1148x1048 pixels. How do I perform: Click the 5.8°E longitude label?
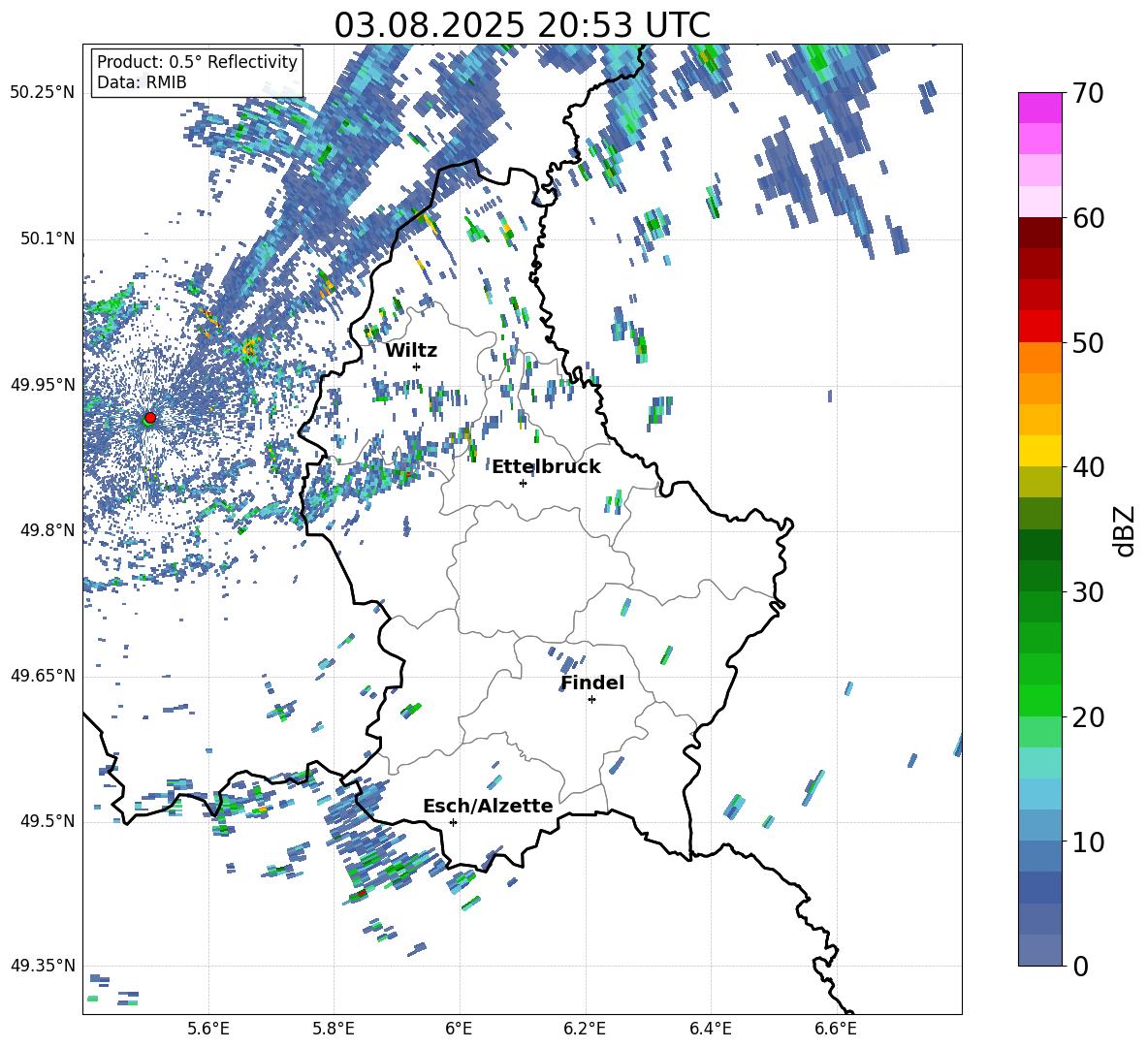tap(334, 1029)
